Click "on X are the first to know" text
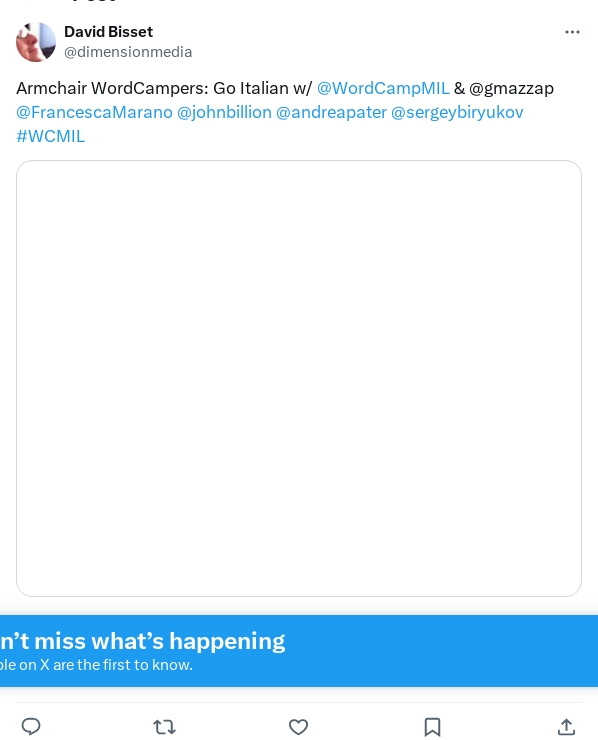Viewport: 598px width, 740px height. coord(109,665)
